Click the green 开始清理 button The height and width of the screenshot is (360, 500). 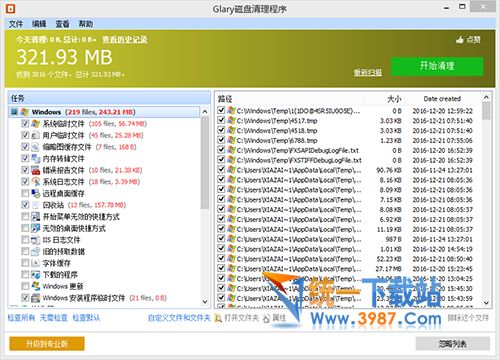coord(437,66)
